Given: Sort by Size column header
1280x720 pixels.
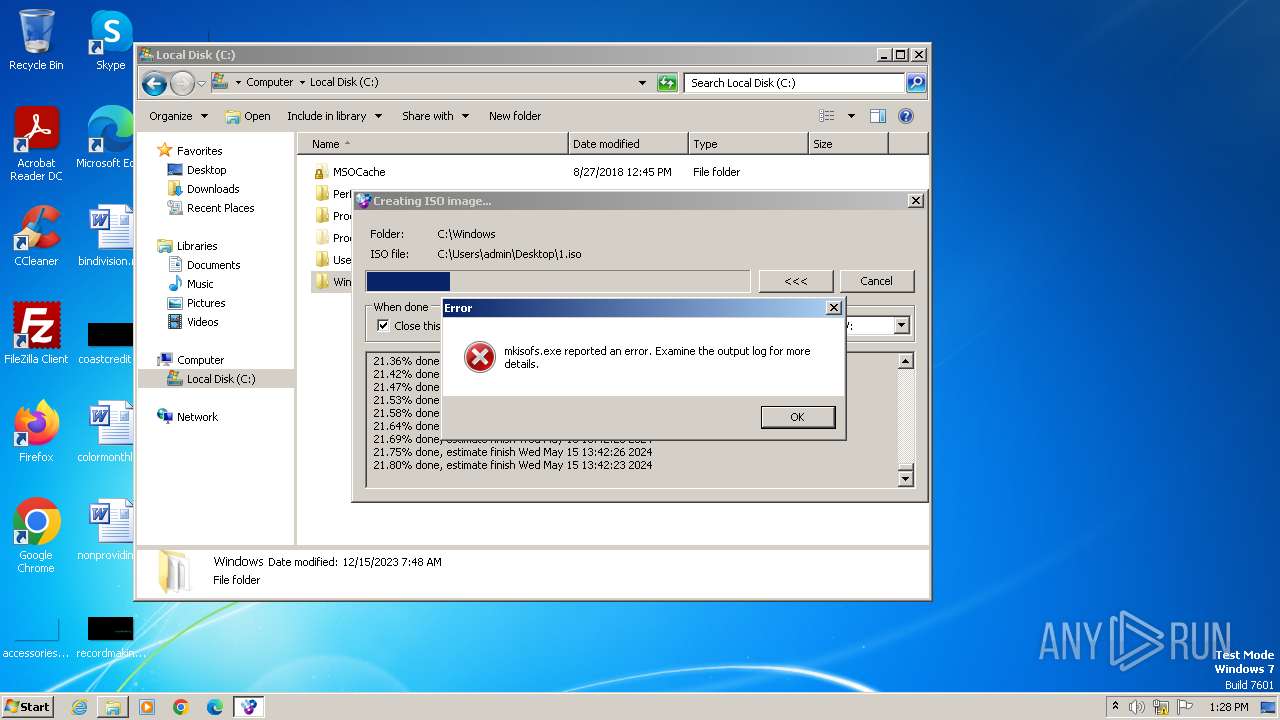Looking at the screenshot, I should 848,144.
